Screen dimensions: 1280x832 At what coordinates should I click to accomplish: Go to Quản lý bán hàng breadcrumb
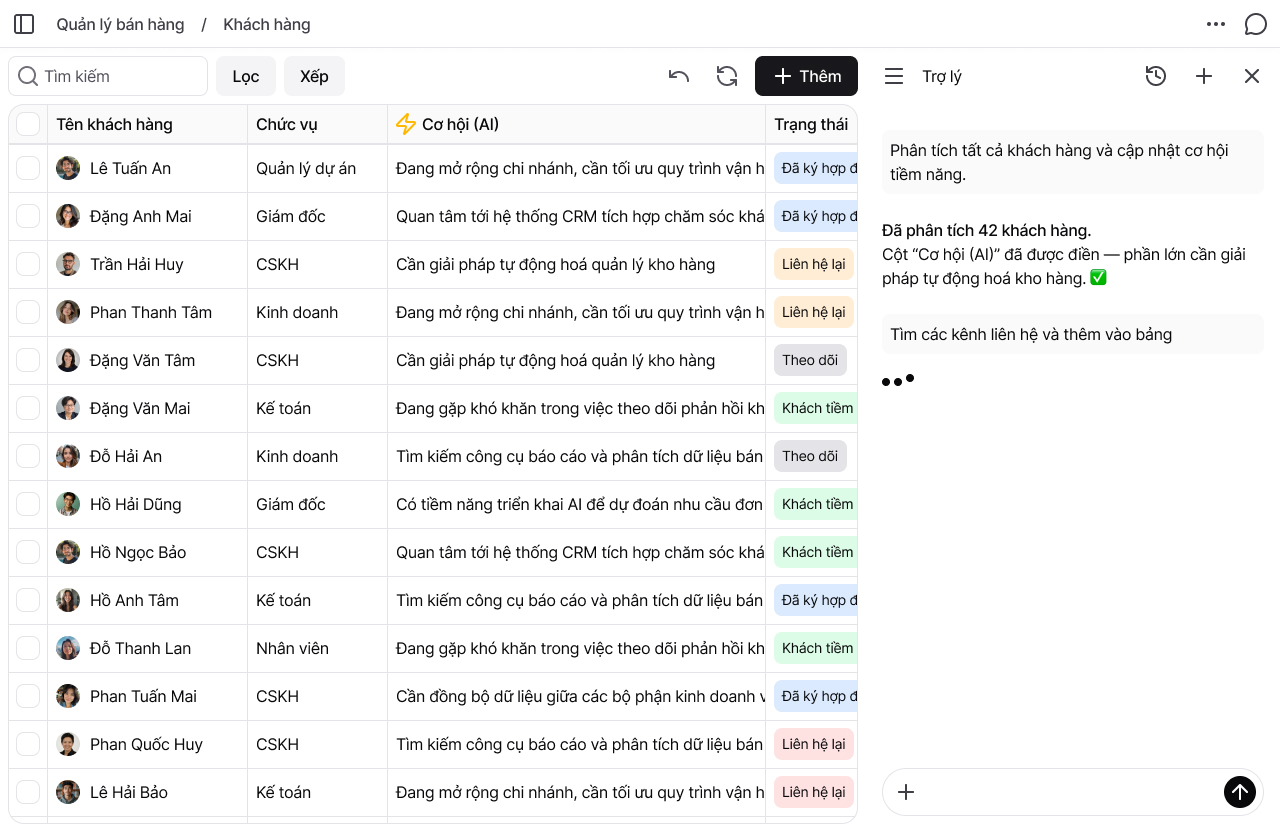pyautogui.click(x=120, y=24)
